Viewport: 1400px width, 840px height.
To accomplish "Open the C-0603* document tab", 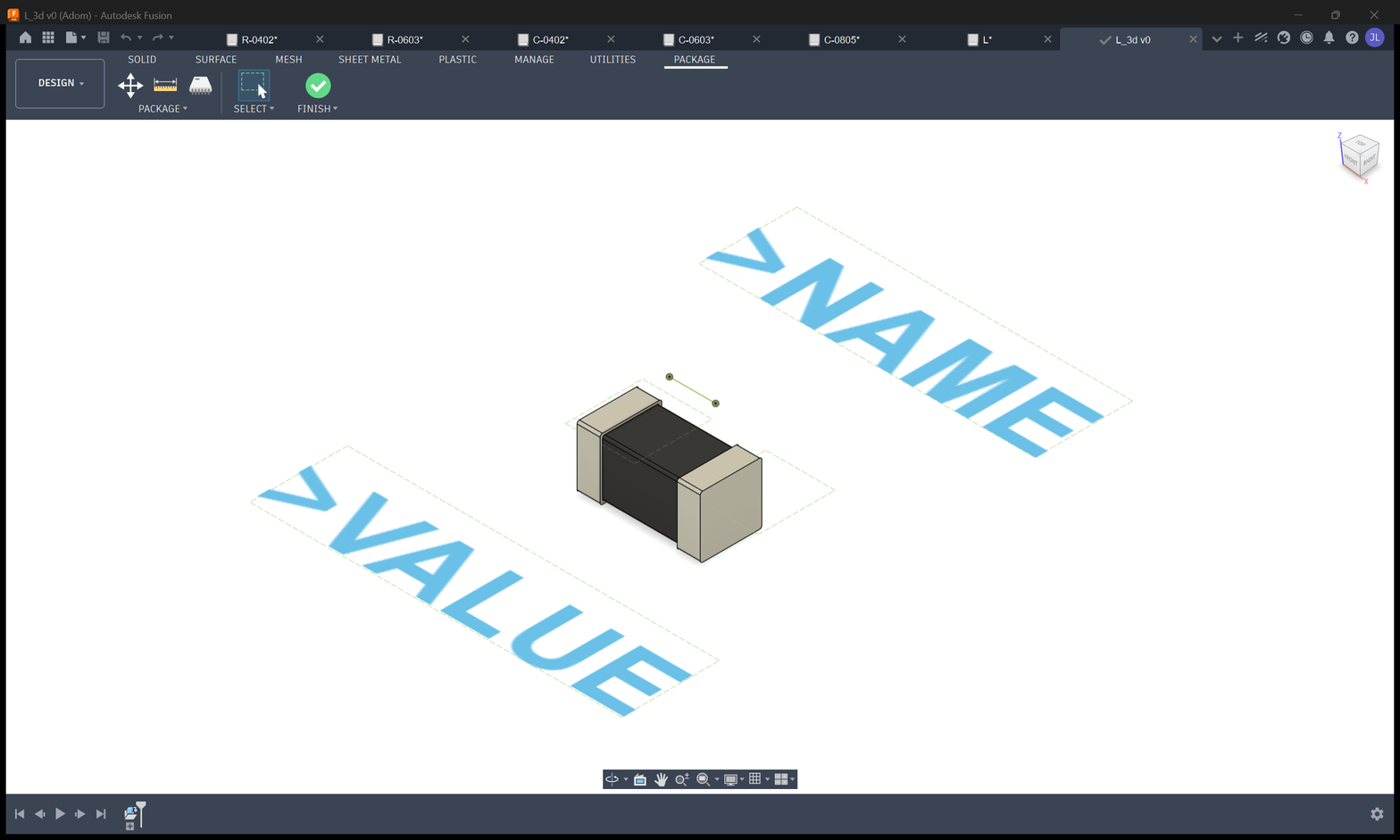I will pyautogui.click(x=696, y=39).
